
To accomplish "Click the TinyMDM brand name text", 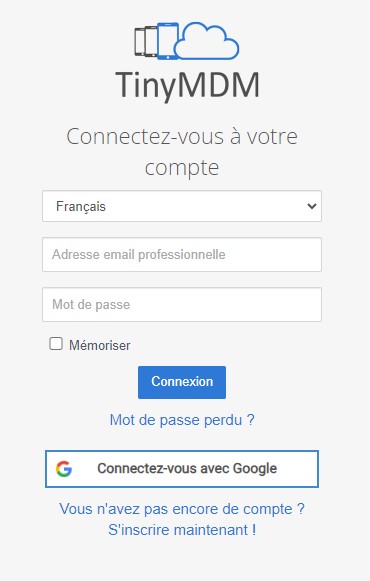I will coord(187,86).
